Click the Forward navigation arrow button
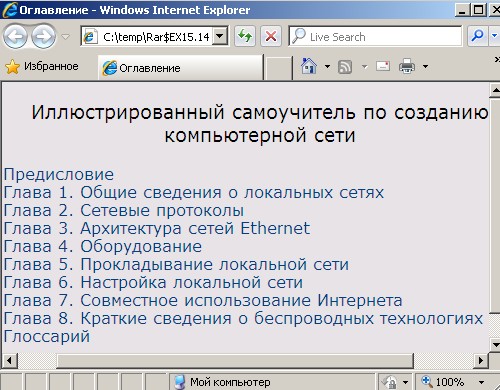Viewport: 500px width, 390px height. (x=44, y=36)
